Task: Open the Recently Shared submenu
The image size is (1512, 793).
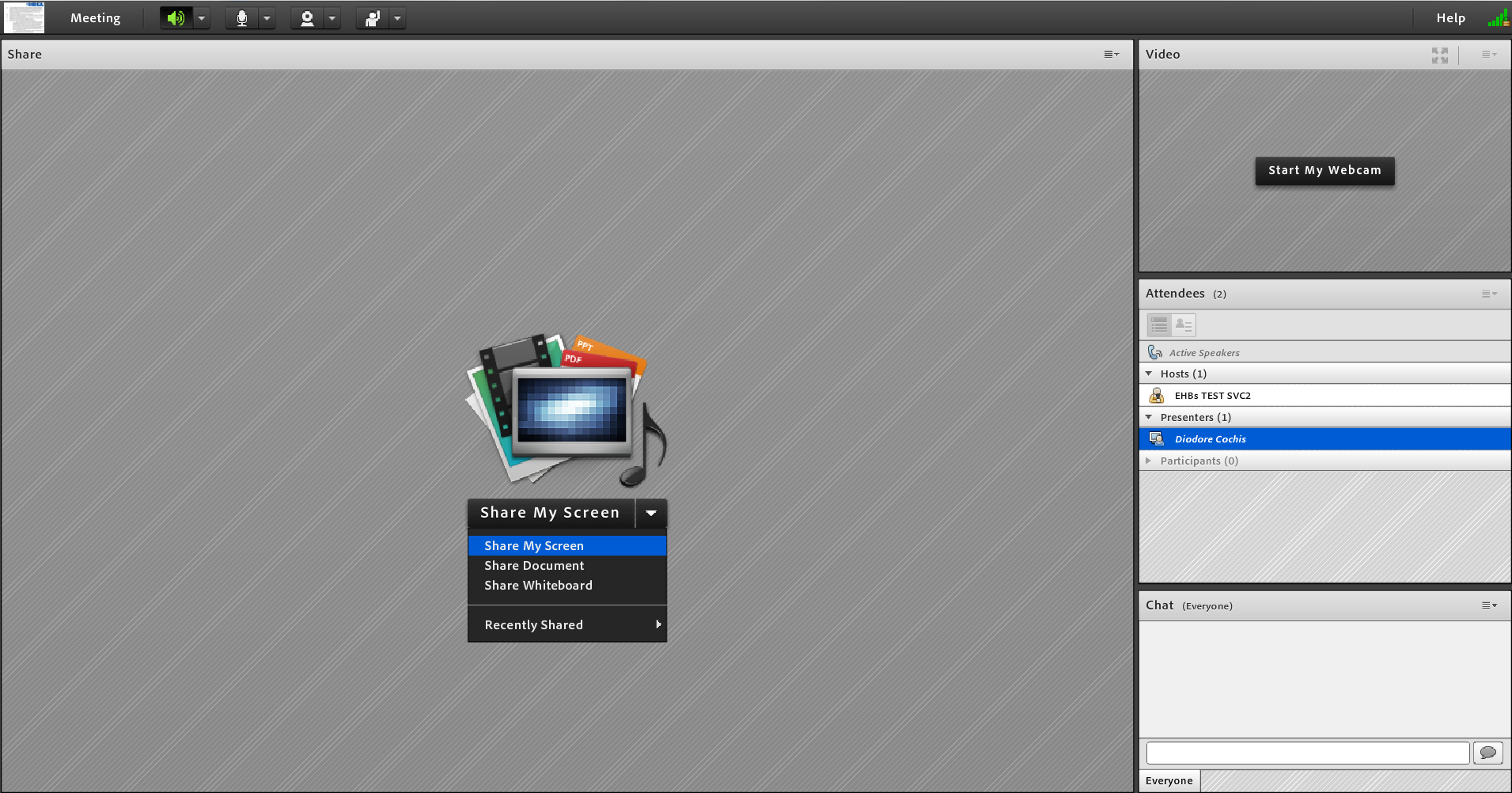Action: point(567,625)
